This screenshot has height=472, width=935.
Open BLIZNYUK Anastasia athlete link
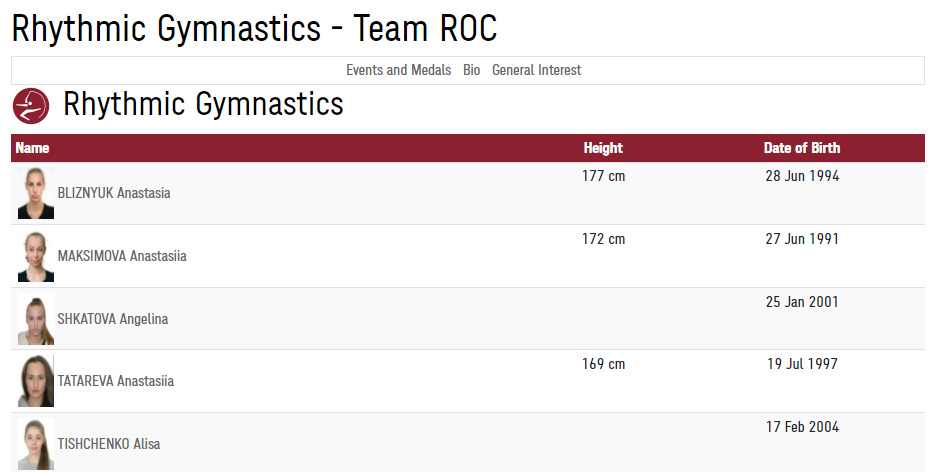pyautogui.click(x=114, y=193)
